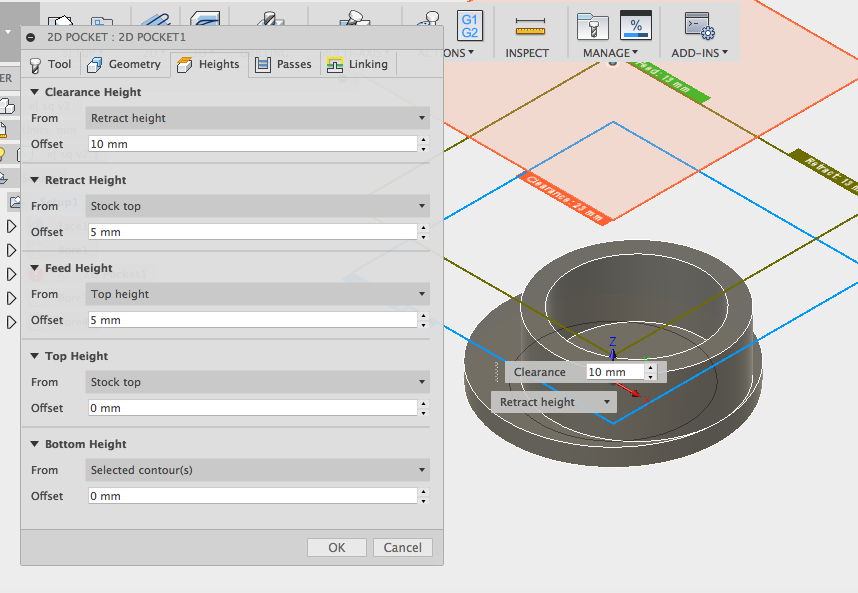Open Feed Height From dropdown showing Top height
This screenshot has width=858, height=593.
point(257,294)
